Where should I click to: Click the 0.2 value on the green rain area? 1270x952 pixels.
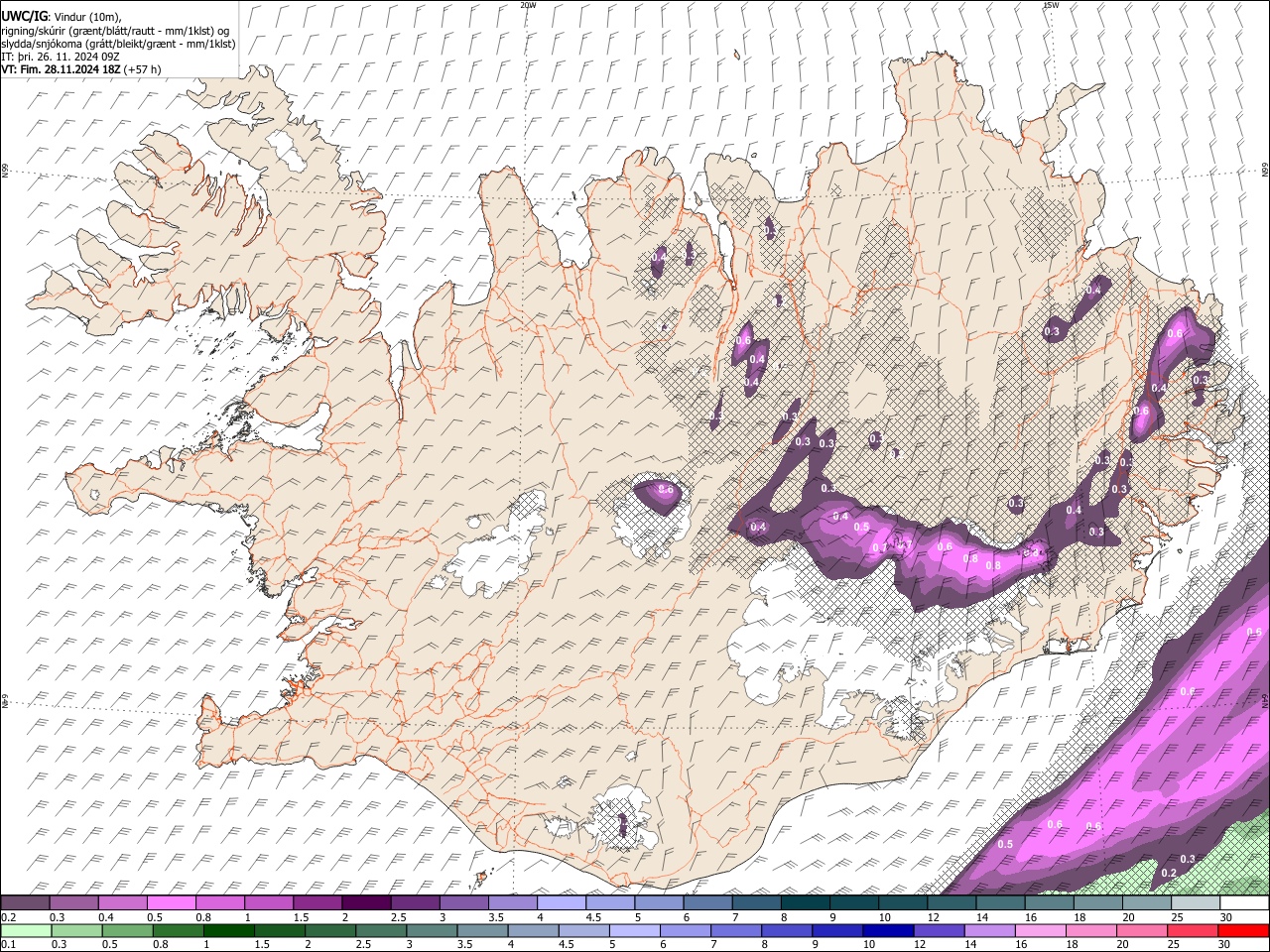tap(1168, 873)
